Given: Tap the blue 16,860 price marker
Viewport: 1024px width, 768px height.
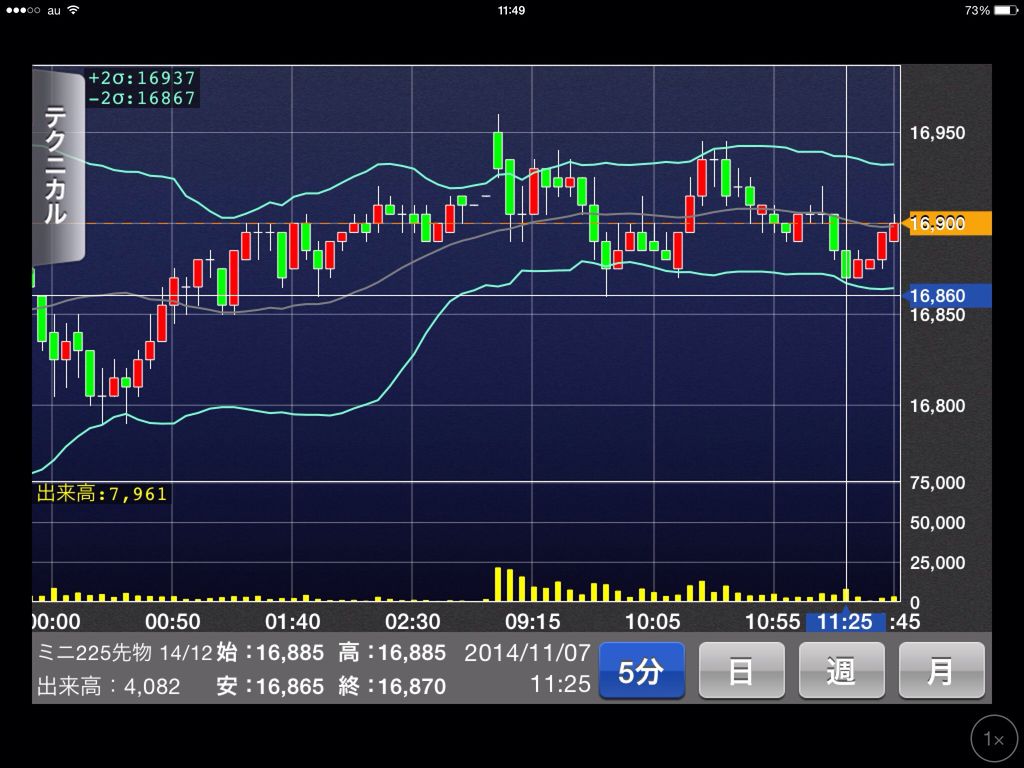Looking at the screenshot, I should (x=946, y=296).
